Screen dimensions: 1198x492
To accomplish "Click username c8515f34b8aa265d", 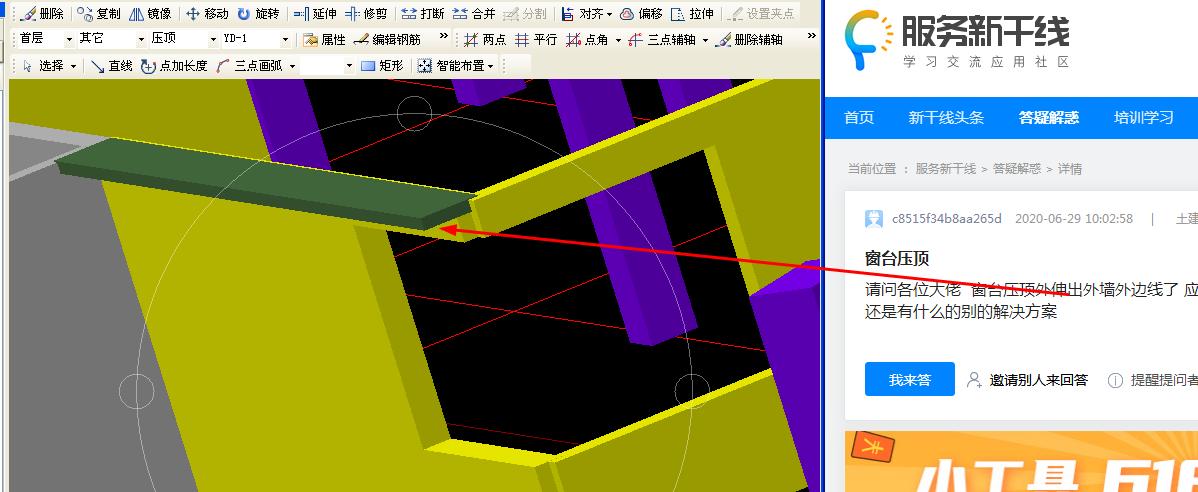I will [947, 218].
